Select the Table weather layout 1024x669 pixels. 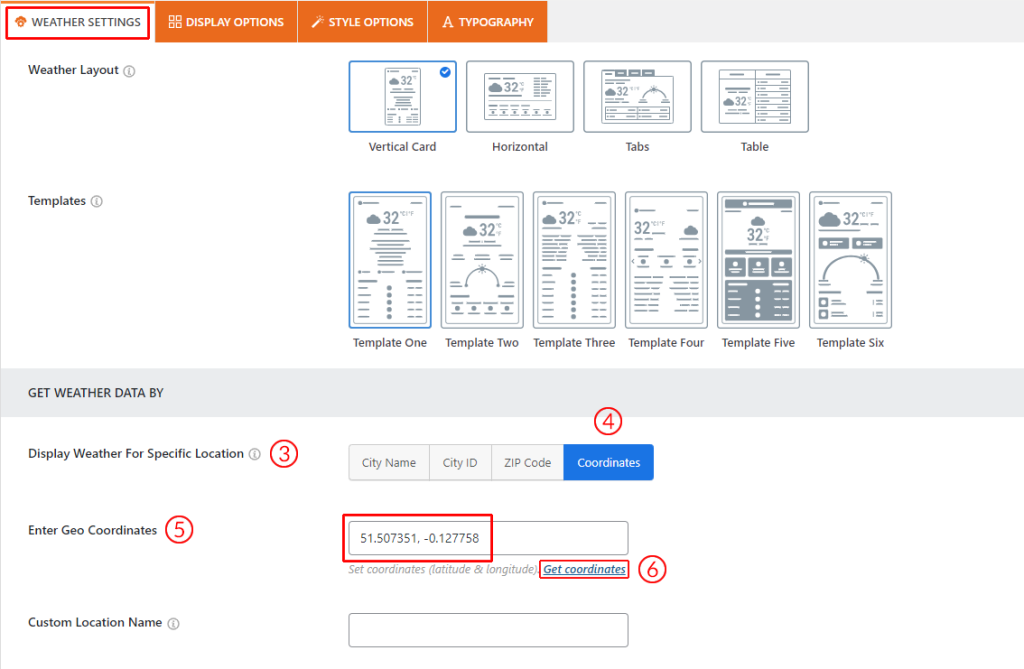pos(754,97)
